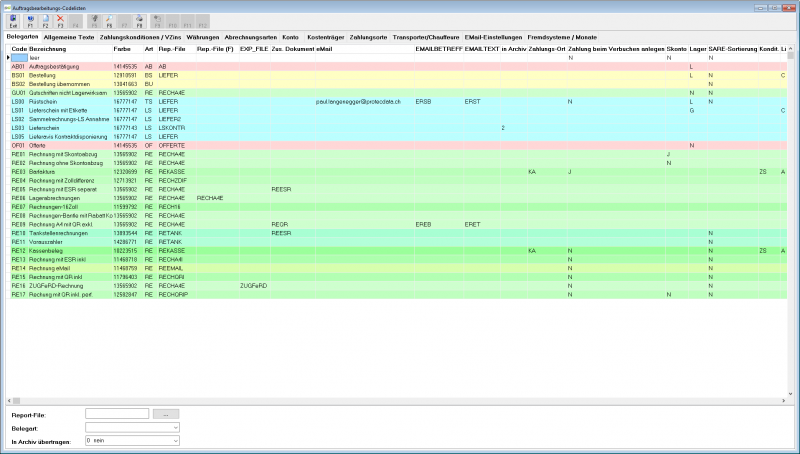Click the EMAILBETREFF column header

click(x=439, y=49)
